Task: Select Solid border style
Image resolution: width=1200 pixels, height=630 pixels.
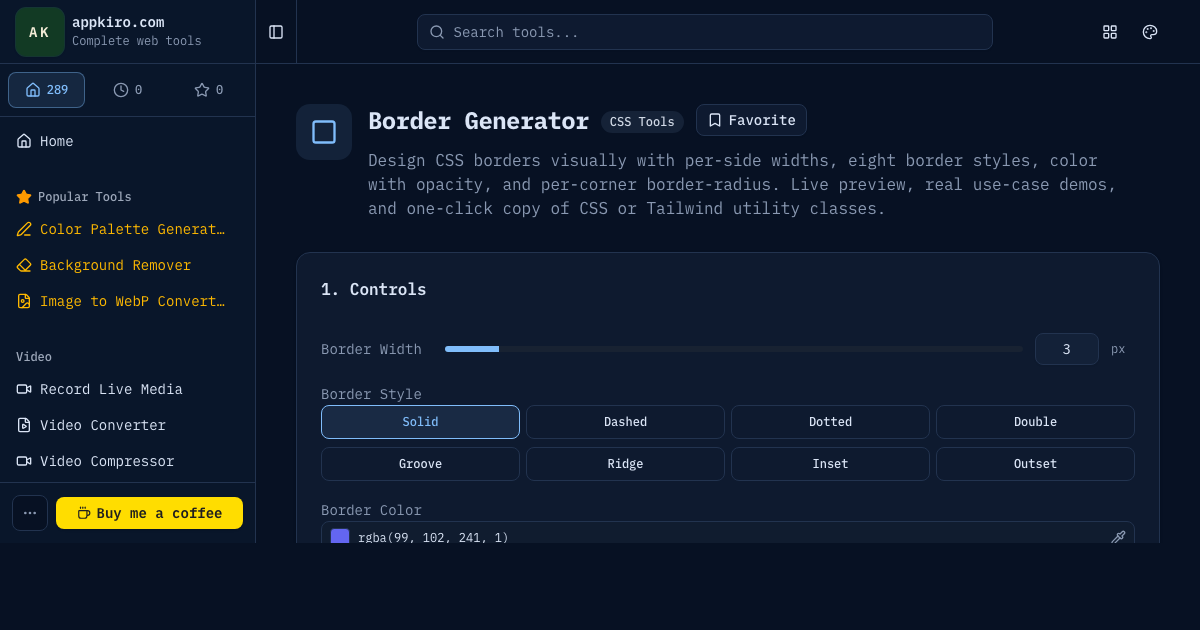Action: pyautogui.click(x=420, y=422)
